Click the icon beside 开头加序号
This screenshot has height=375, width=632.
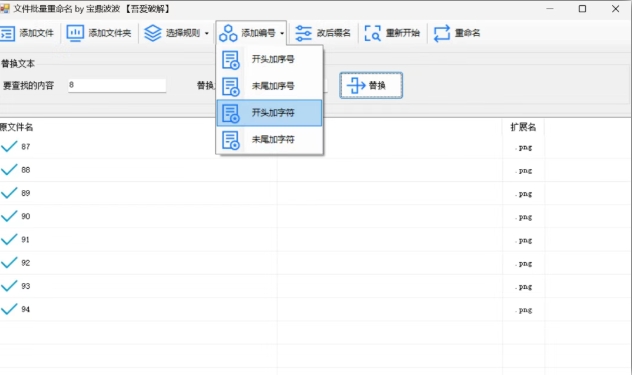[231, 60]
